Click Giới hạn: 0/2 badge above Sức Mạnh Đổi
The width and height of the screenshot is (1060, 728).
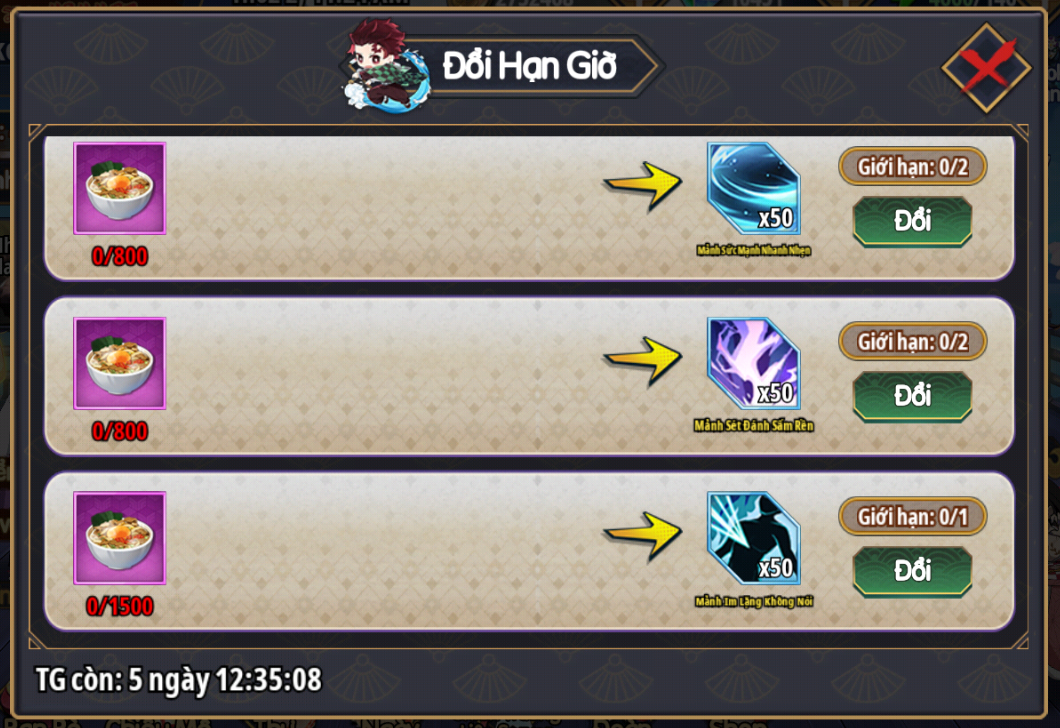click(913, 166)
